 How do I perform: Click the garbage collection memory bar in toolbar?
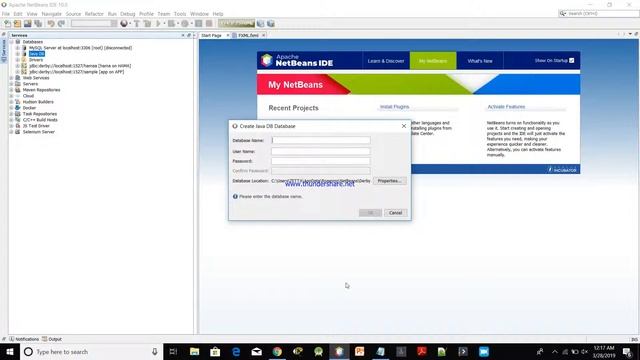236,24
